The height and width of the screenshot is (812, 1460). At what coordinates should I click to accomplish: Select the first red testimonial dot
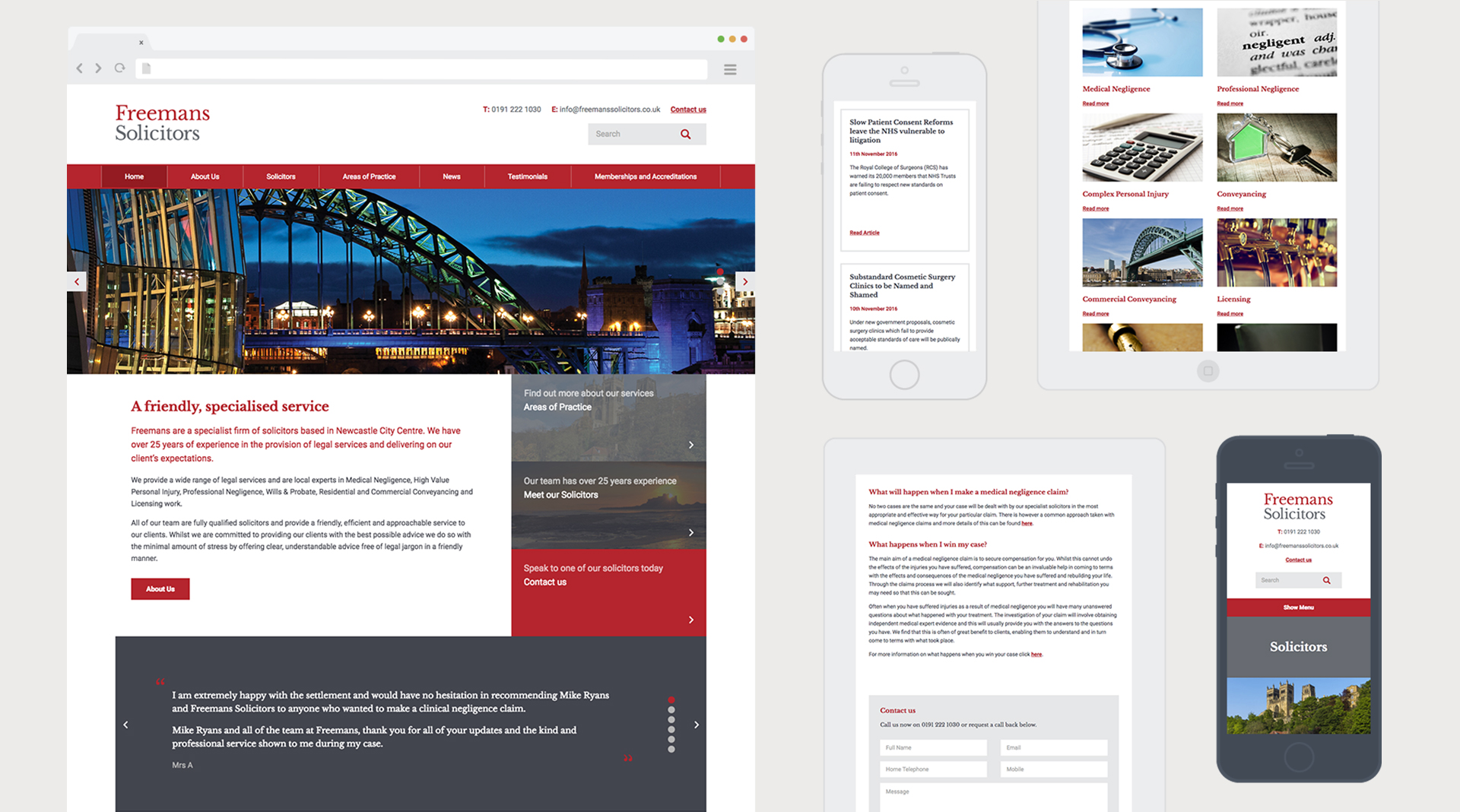point(671,699)
